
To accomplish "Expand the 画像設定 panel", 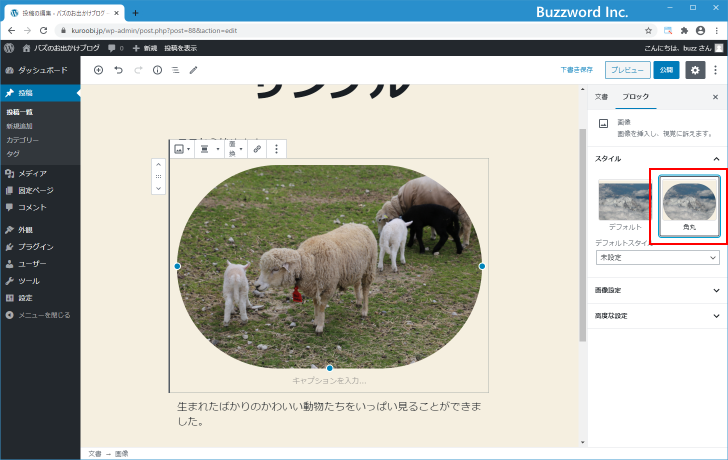I will coord(656,291).
